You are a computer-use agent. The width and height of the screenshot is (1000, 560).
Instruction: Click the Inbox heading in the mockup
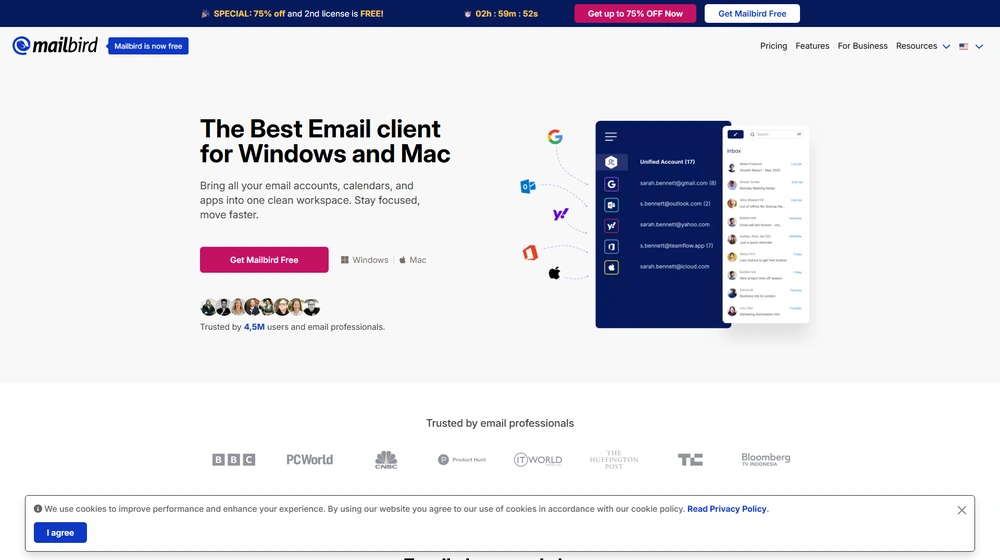(734, 151)
